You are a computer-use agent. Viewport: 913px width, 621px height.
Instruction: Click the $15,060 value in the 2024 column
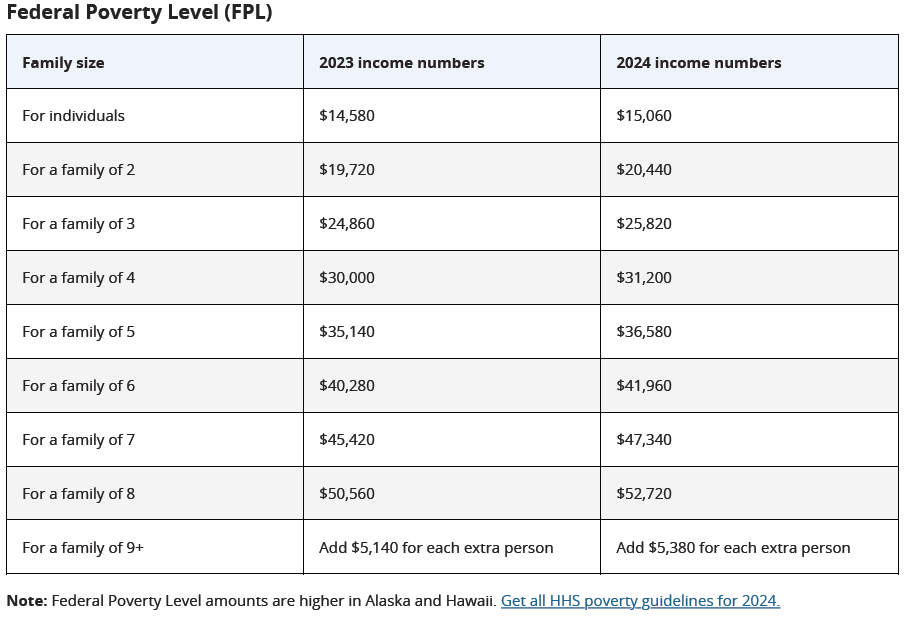pyautogui.click(x=644, y=116)
